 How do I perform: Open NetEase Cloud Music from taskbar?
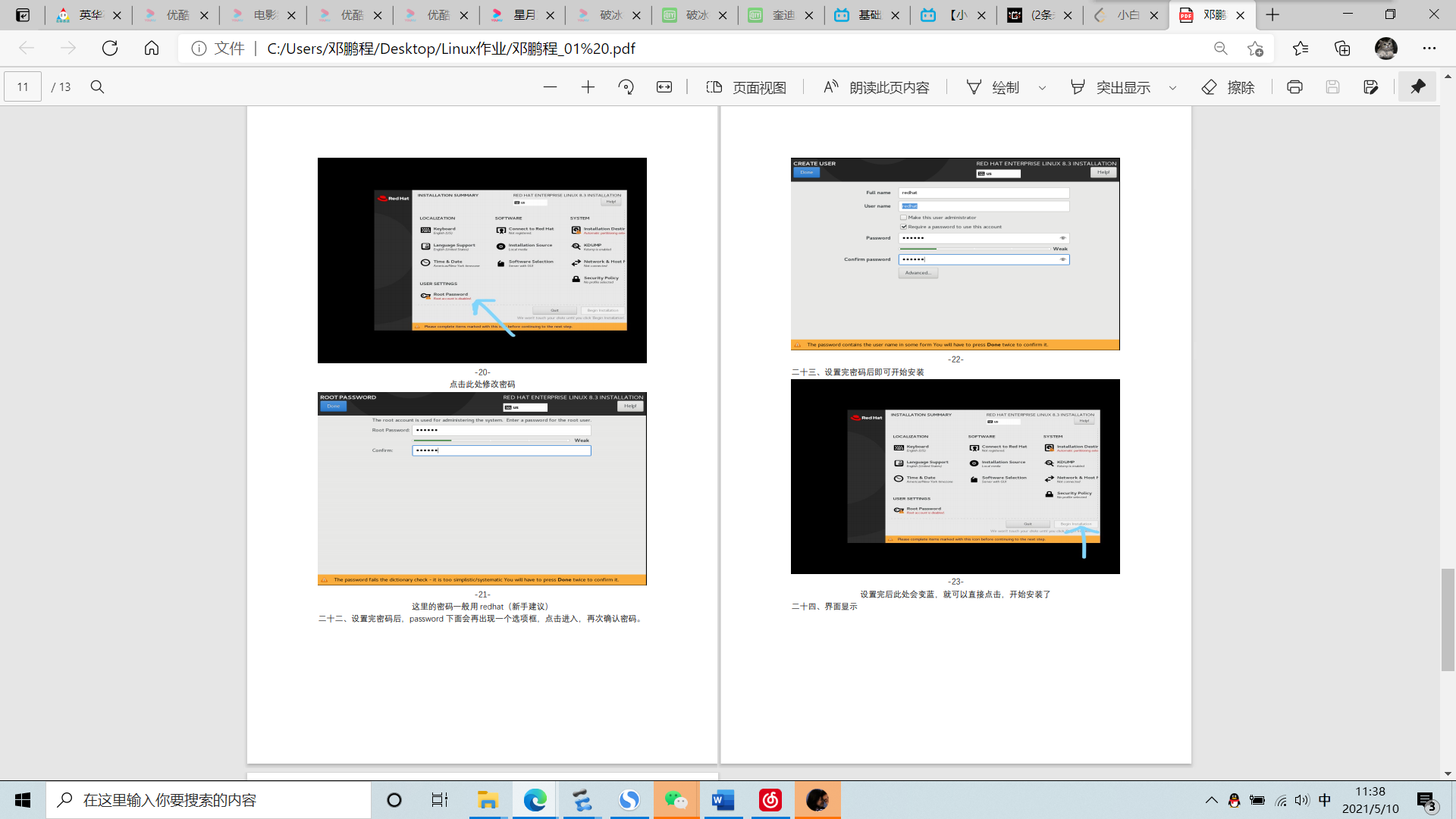[770, 800]
